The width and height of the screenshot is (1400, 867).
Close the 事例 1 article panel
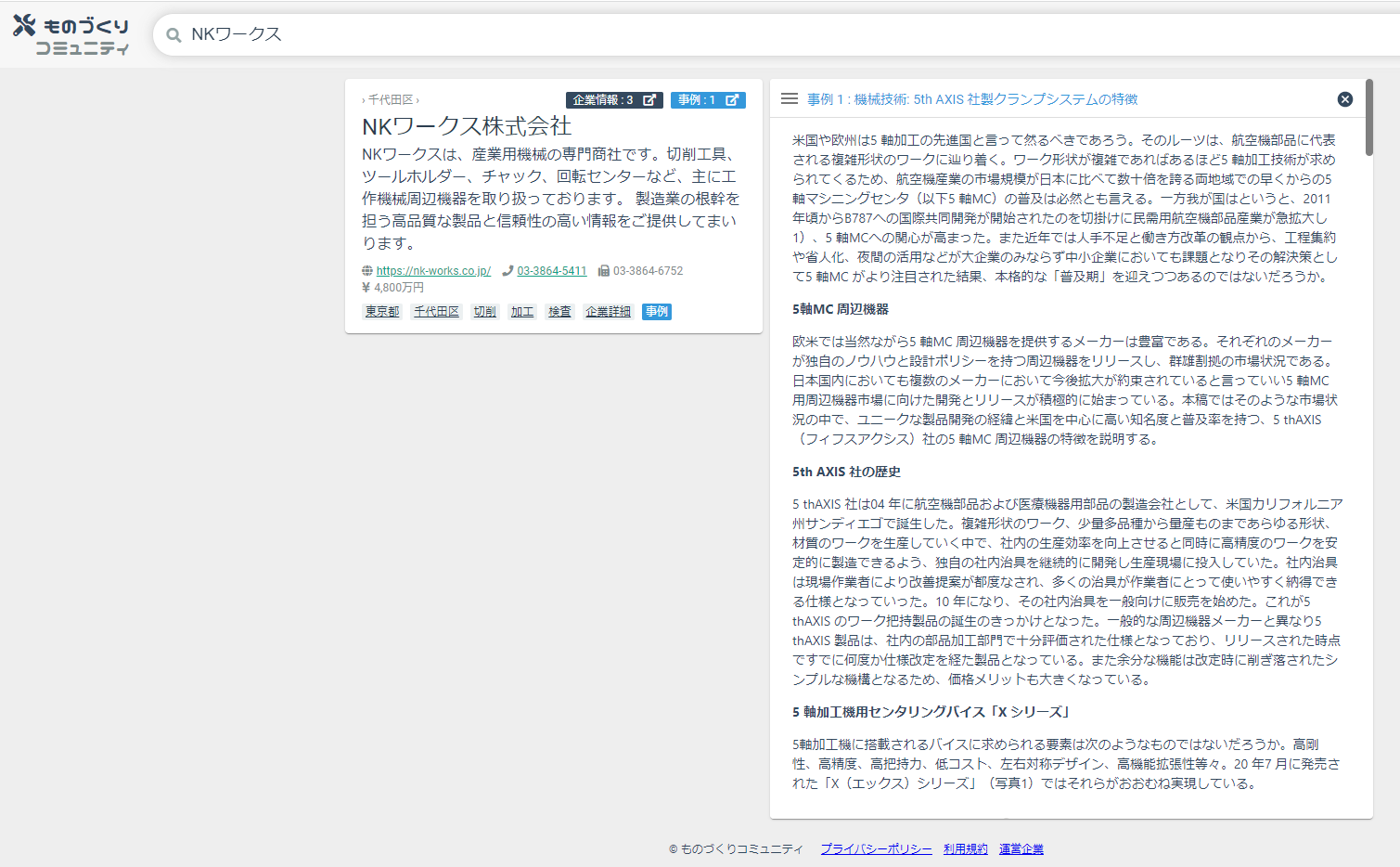[x=1345, y=99]
